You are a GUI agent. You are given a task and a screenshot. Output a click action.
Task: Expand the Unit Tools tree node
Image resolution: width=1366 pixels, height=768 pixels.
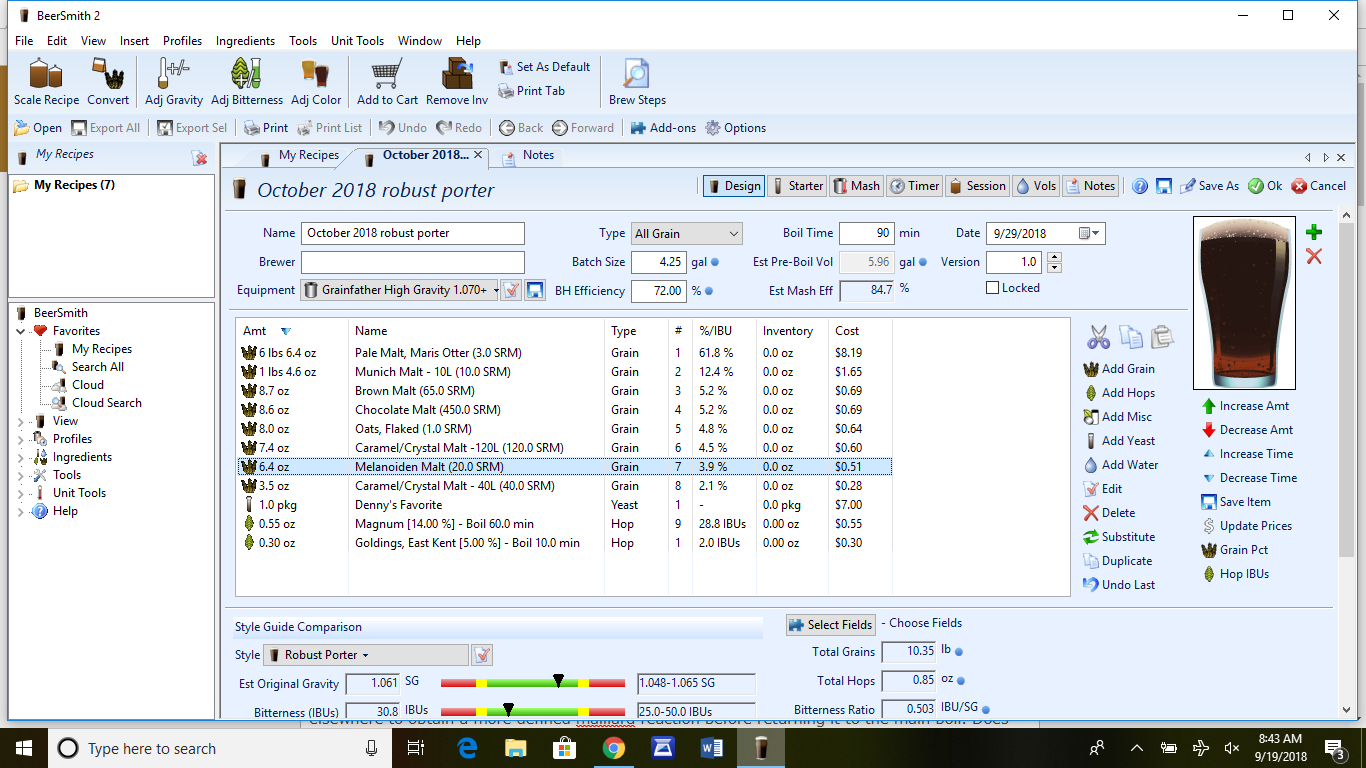click(x=21, y=493)
